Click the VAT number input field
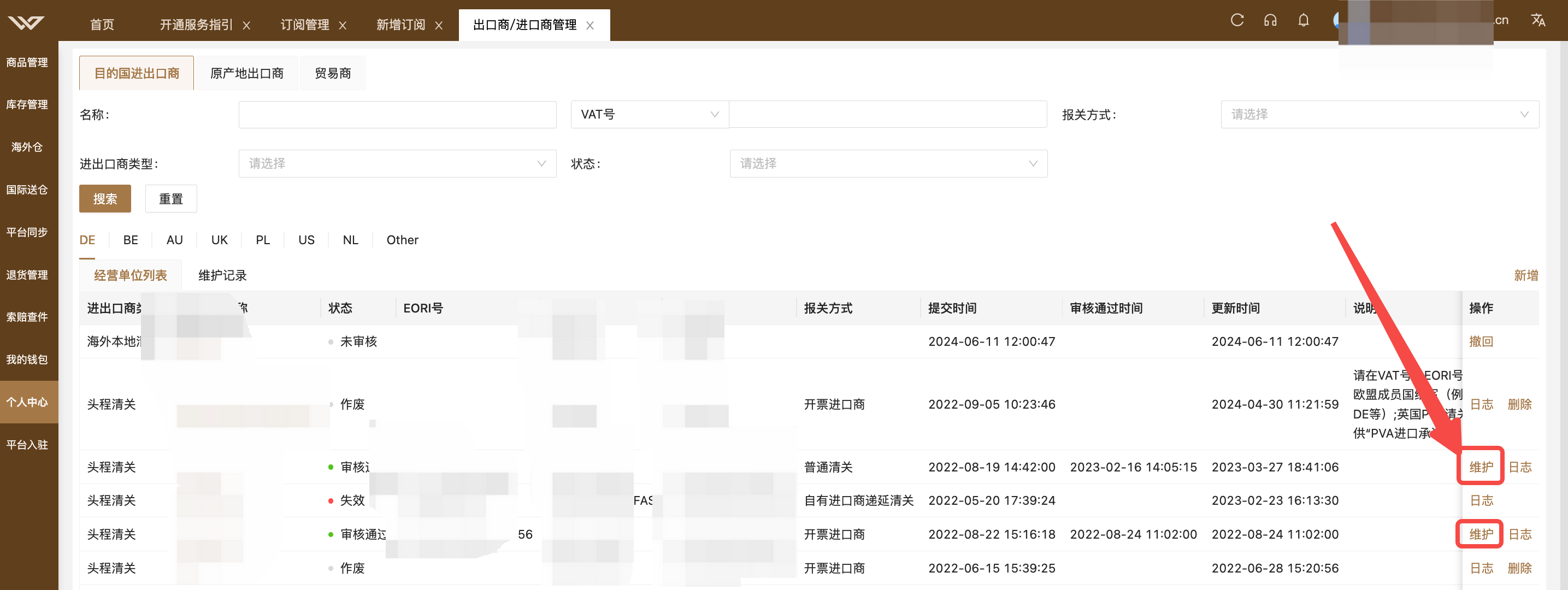The height and width of the screenshot is (590, 1568). pyautogui.click(x=887, y=115)
